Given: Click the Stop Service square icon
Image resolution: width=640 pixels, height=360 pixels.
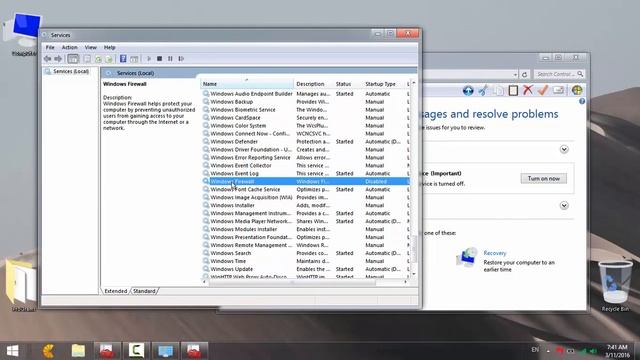Looking at the screenshot, I should [x=160, y=59].
